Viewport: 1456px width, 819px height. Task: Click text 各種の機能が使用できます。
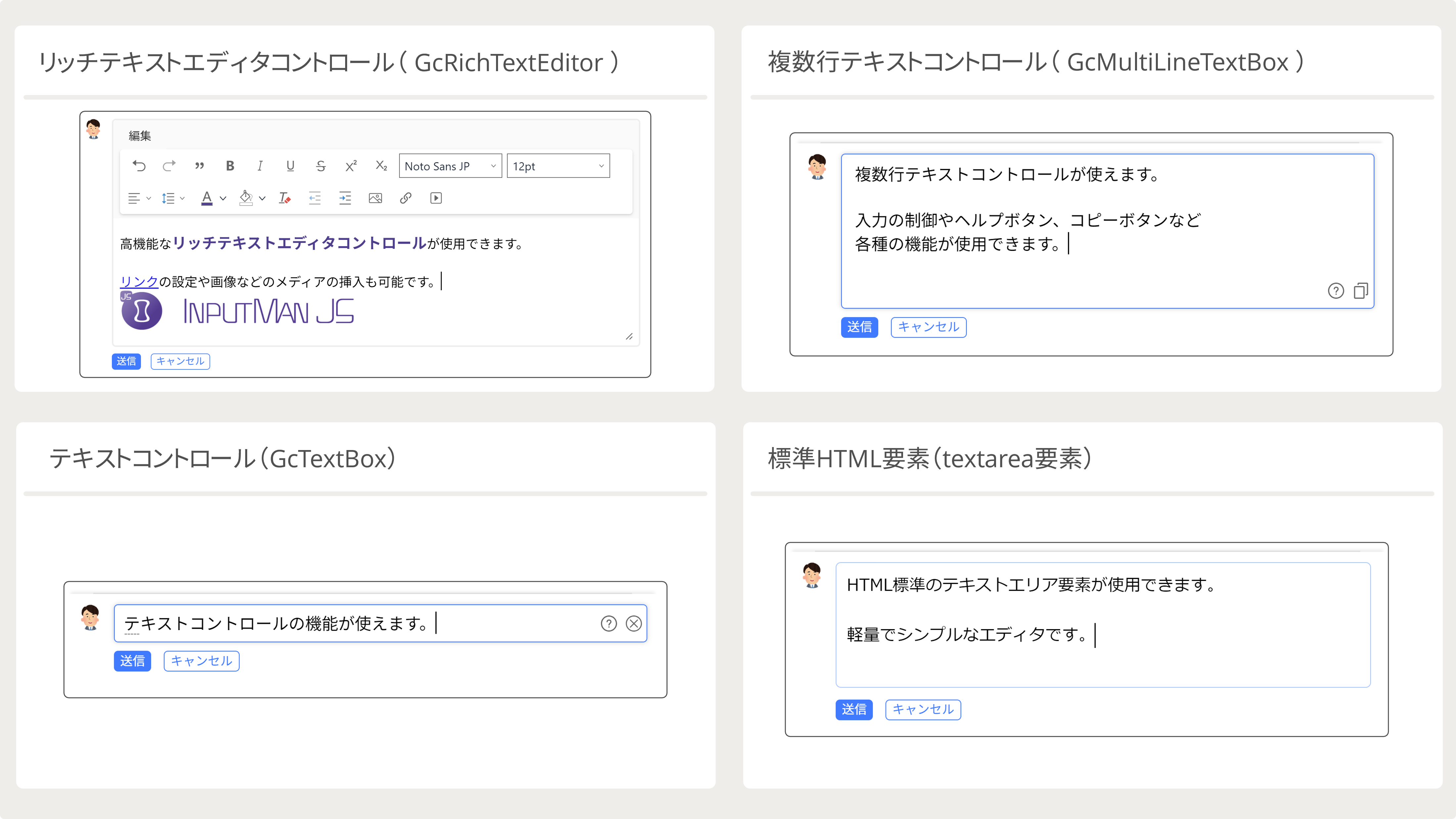(958, 244)
